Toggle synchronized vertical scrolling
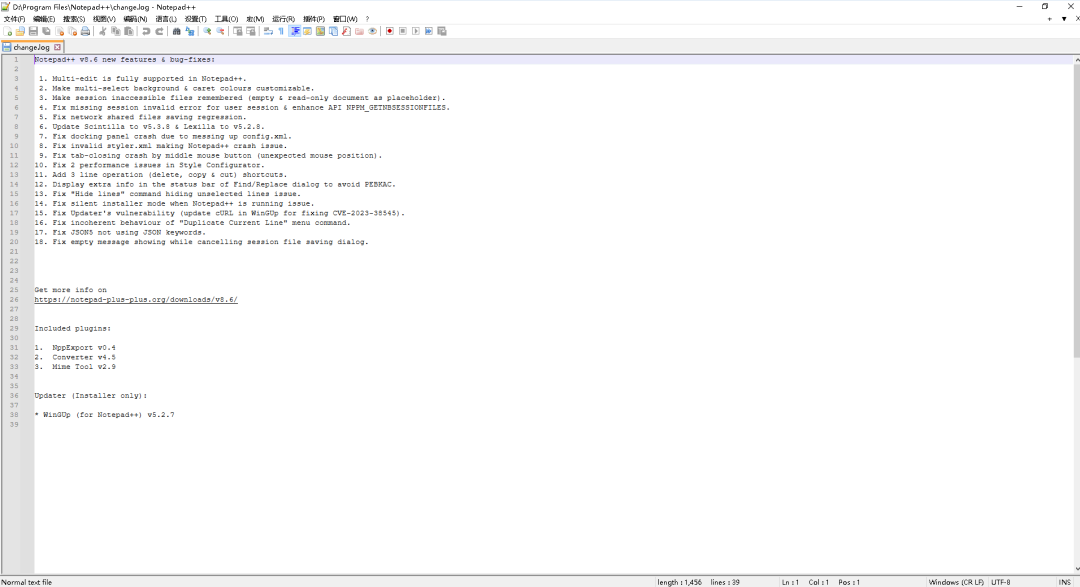1080x587 pixels. click(238, 31)
